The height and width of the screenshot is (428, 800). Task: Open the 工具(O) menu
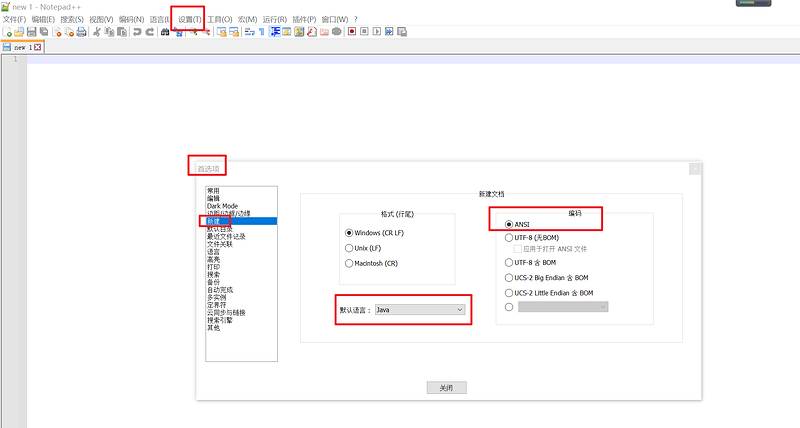pyautogui.click(x=220, y=19)
